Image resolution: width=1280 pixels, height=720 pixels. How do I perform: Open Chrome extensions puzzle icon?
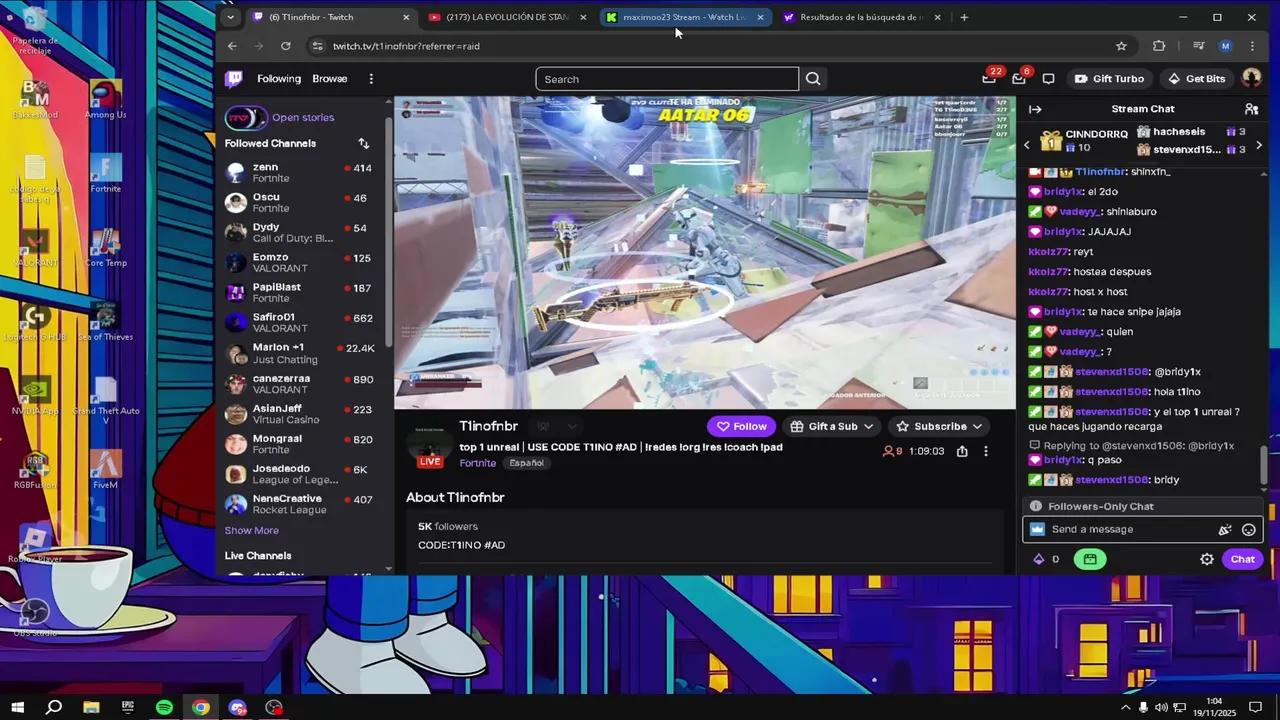coord(1159,46)
